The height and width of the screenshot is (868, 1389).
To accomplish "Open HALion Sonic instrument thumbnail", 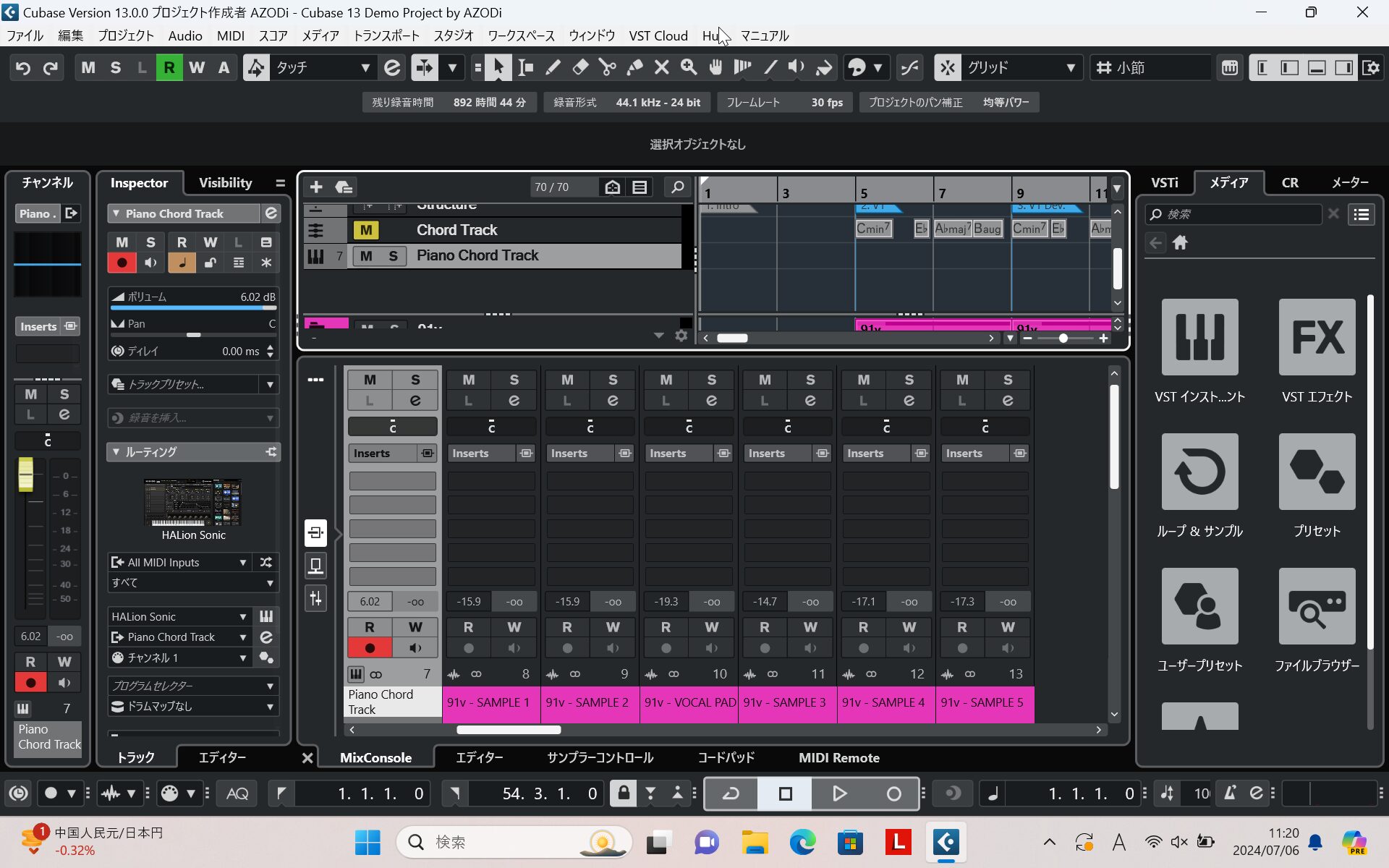I will 193,503.
